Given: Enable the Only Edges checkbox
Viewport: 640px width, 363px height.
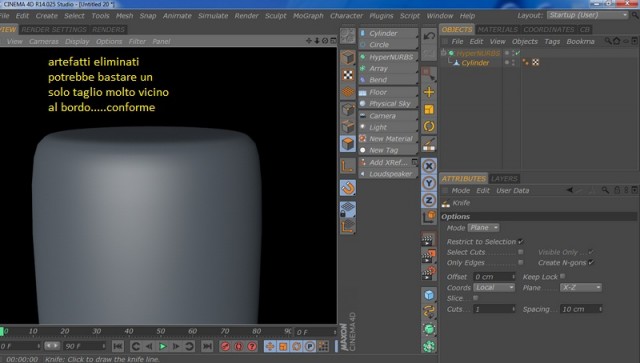Looking at the screenshot, I should [520, 263].
